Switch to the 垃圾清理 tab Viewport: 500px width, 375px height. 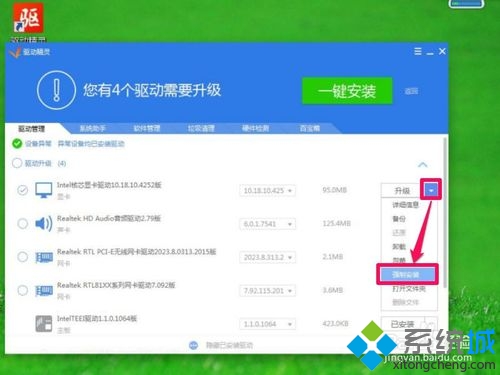(x=201, y=129)
